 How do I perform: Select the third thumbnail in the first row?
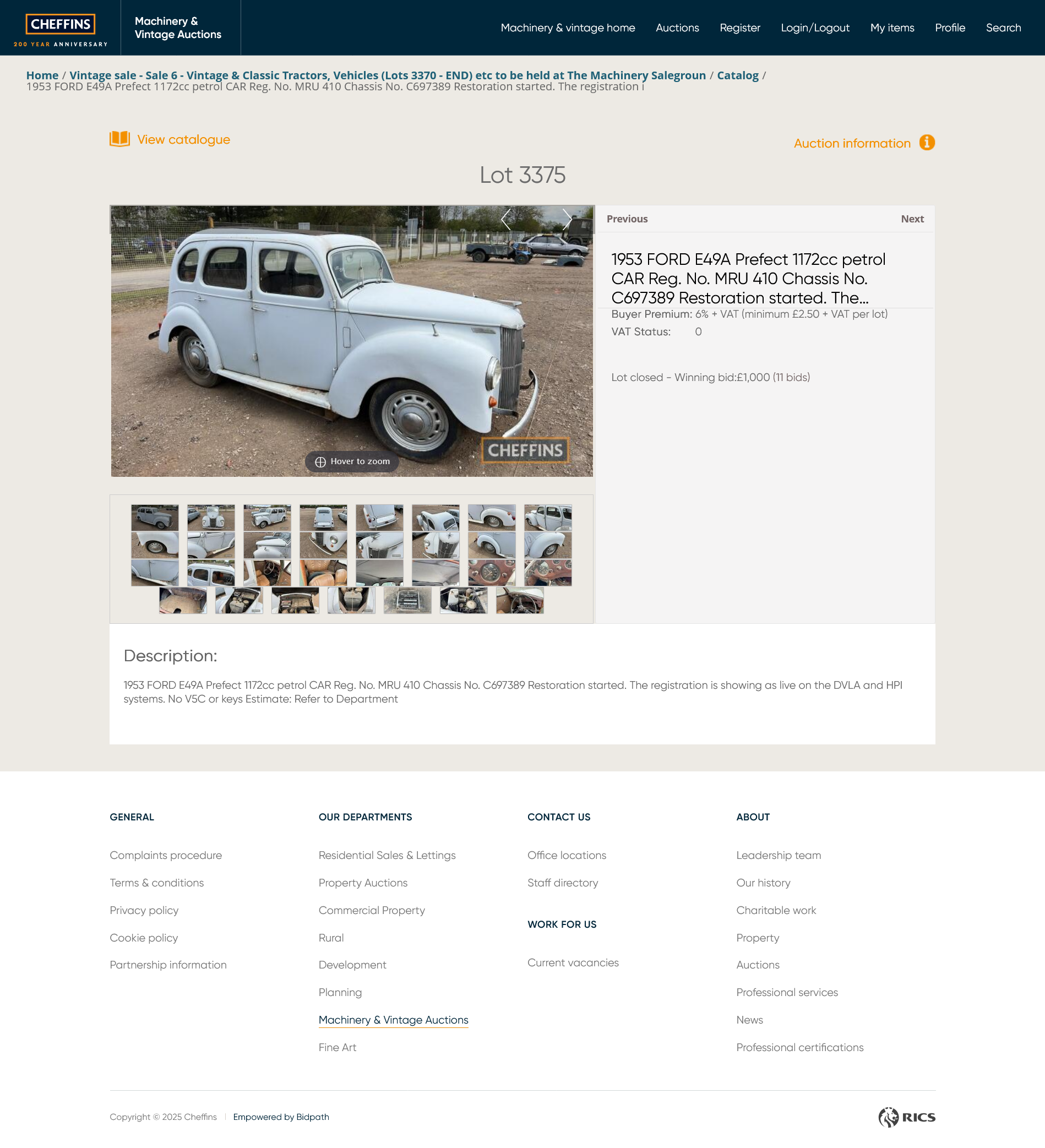point(267,518)
